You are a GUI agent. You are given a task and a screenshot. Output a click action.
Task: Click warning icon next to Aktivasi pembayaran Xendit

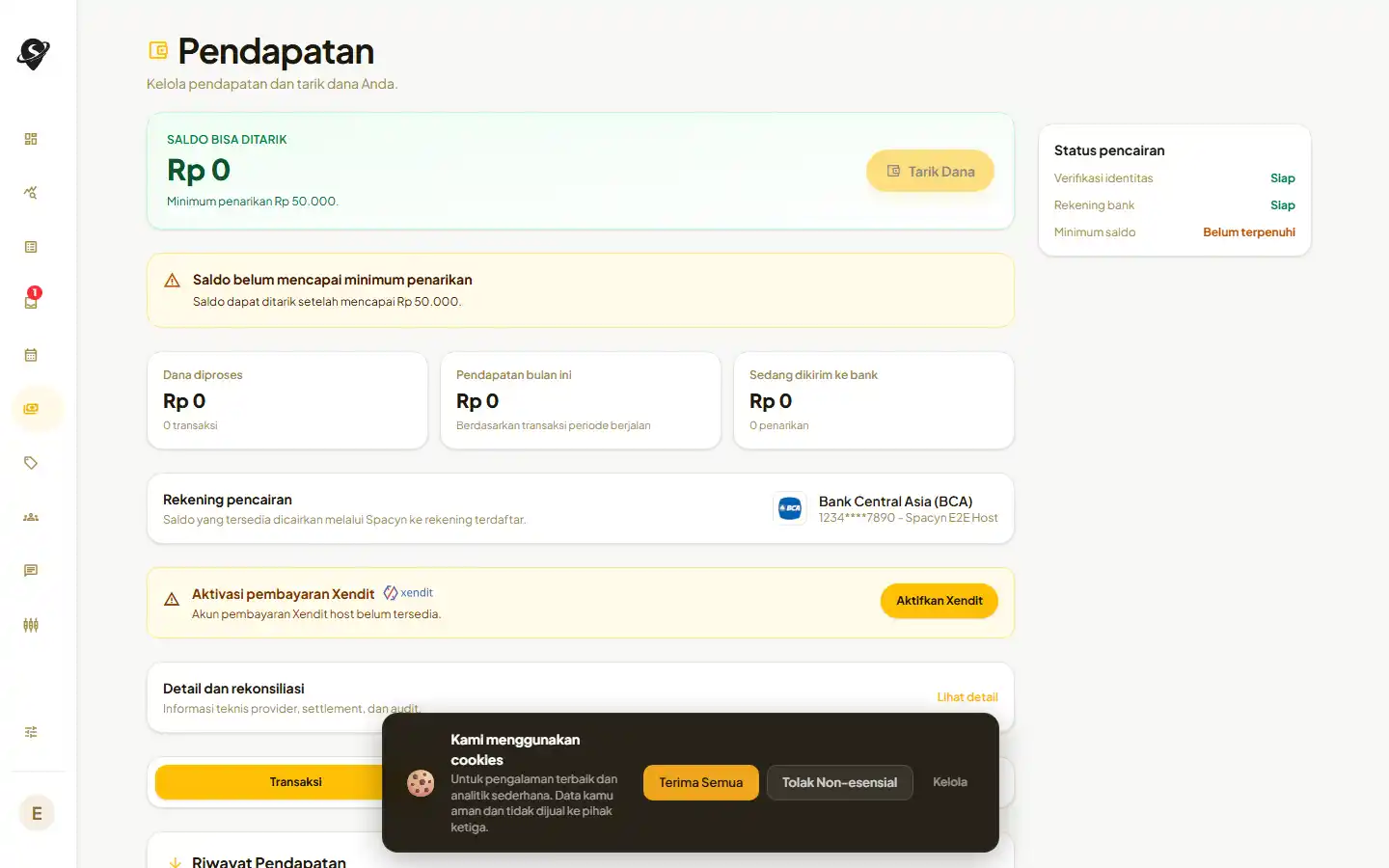(x=172, y=599)
